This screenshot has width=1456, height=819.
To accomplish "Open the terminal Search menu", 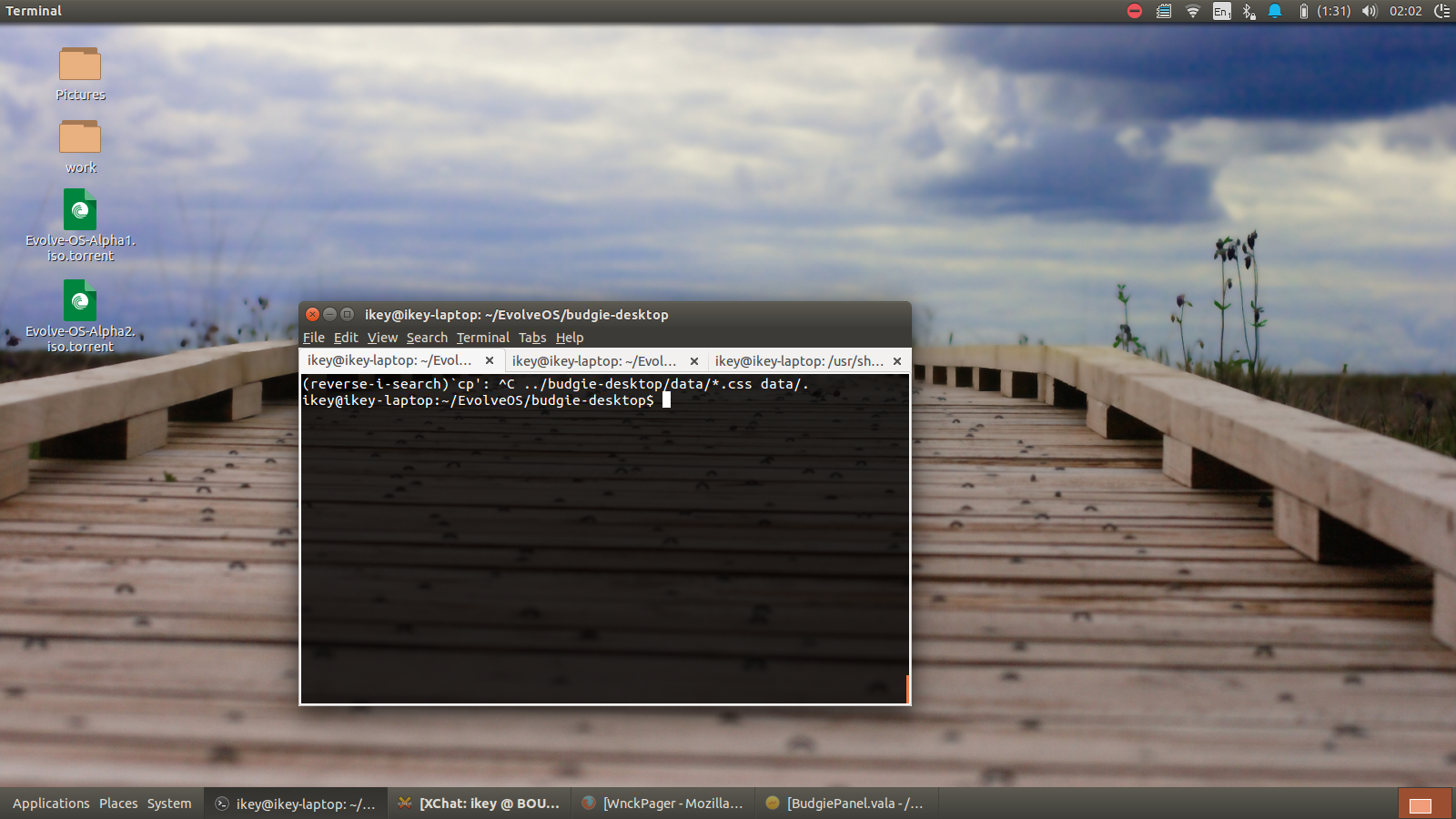I will (427, 338).
